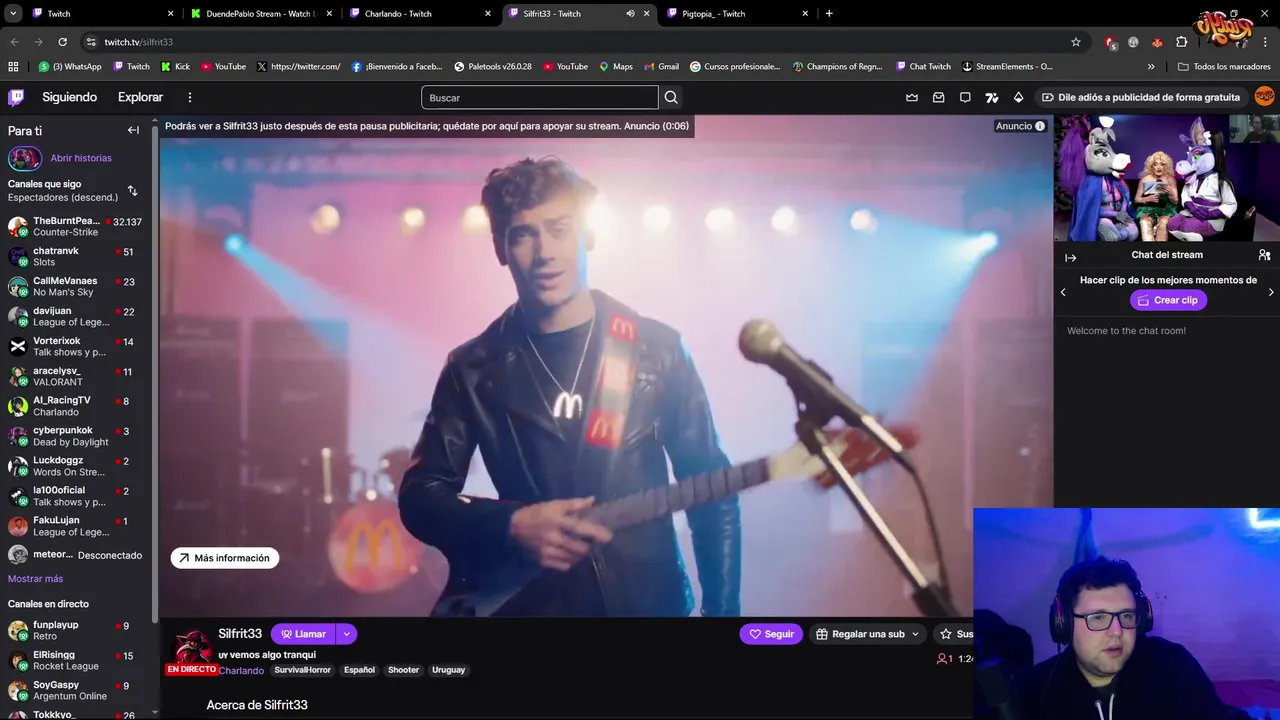The height and width of the screenshot is (720, 1280).
Task: Open the SoyGaspy Argentum Online channel
Action: pos(75,690)
